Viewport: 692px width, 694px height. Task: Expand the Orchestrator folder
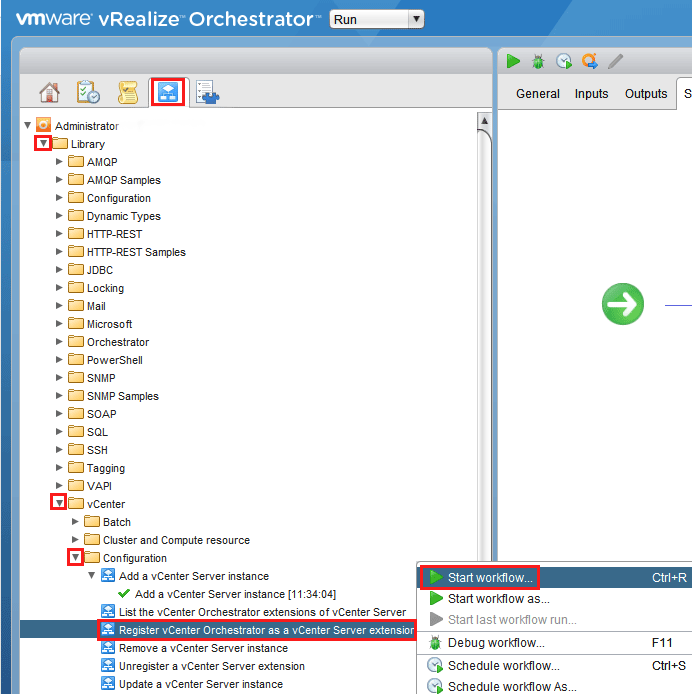tap(58, 341)
